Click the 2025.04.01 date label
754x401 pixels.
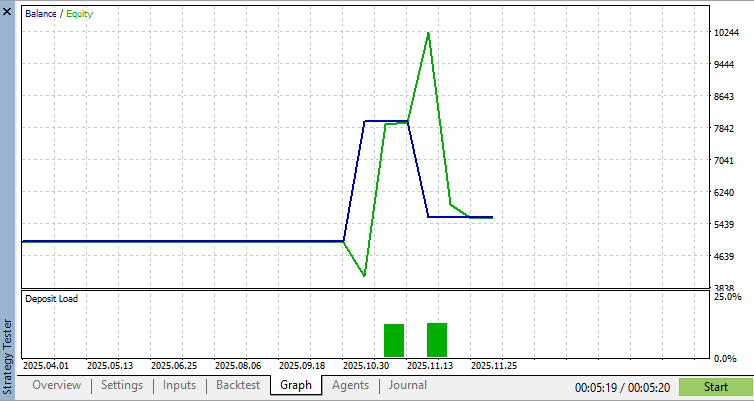pyautogui.click(x=46, y=366)
